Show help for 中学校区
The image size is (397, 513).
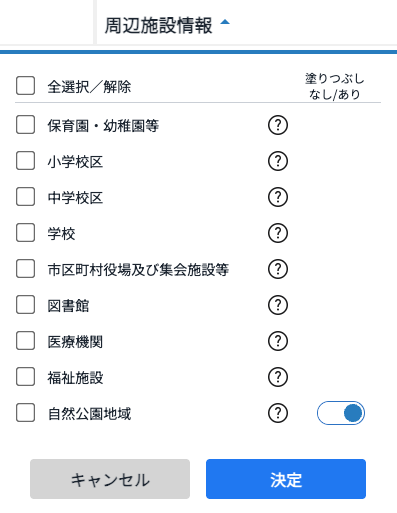(x=278, y=197)
